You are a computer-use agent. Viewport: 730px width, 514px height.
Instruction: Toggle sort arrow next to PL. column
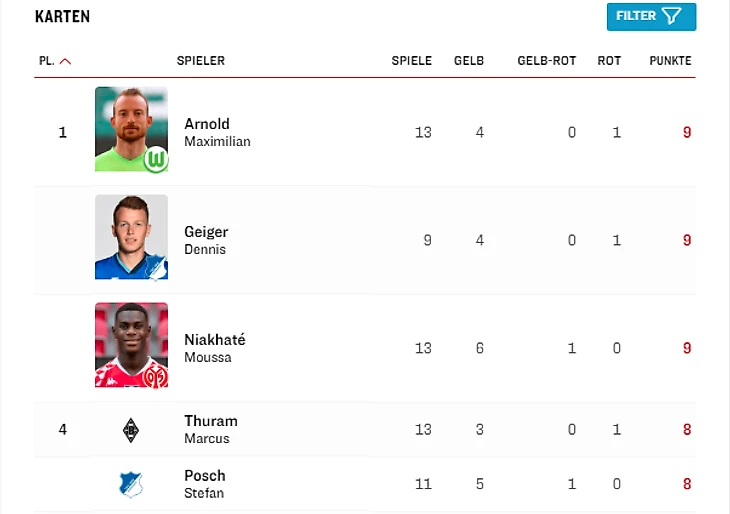[x=66, y=61]
